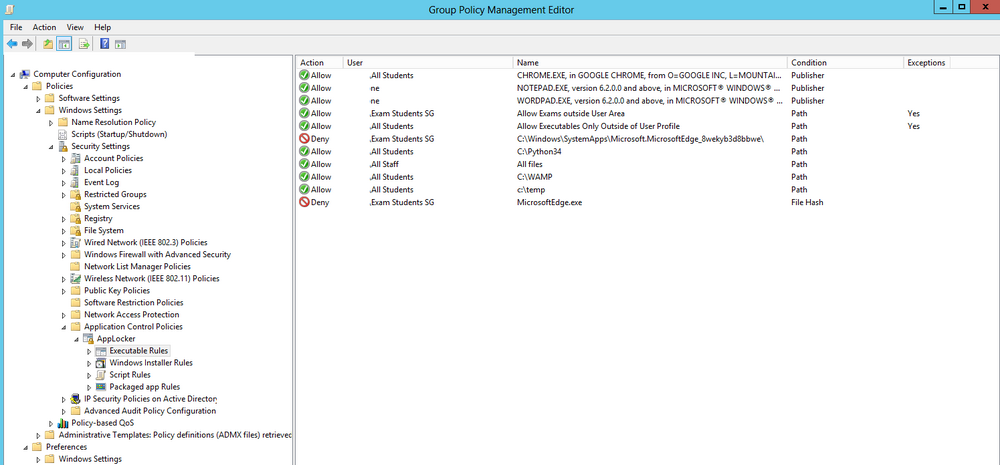Screen dimensions: 1000x465
Task: Collapse the Security Settings node
Action: click(51, 147)
